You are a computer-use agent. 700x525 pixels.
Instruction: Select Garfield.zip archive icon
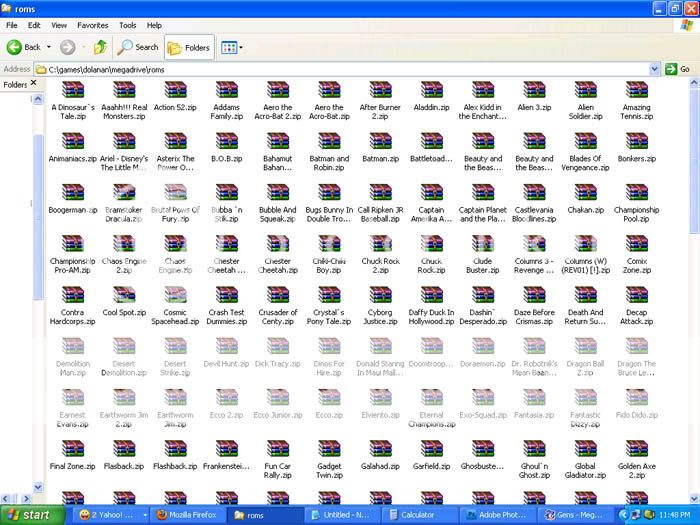[x=432, y=449]
